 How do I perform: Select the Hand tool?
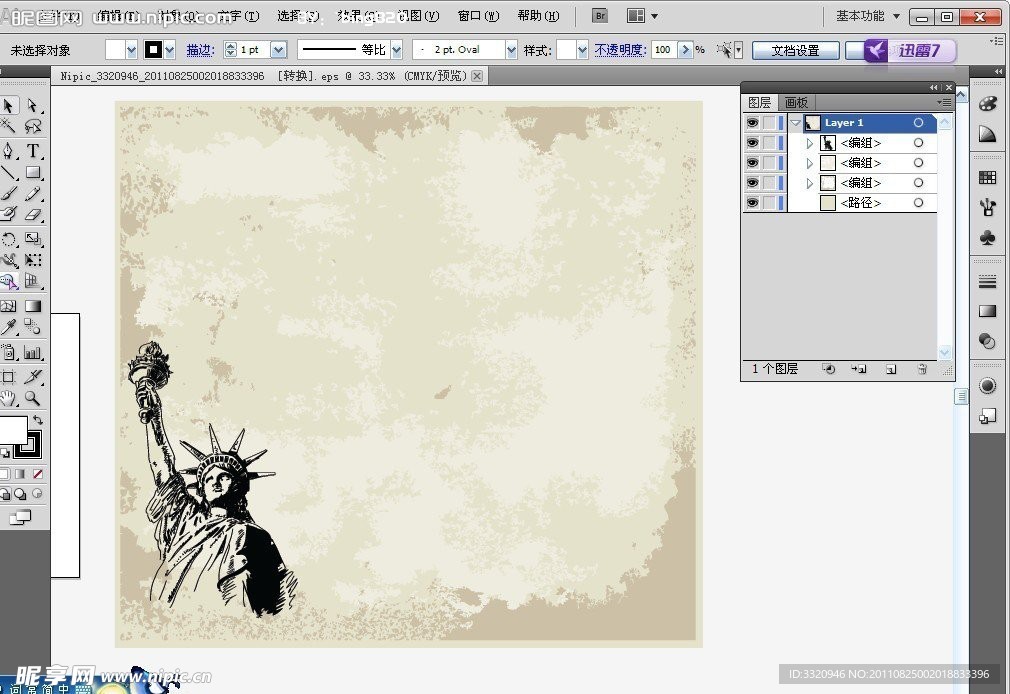9,398
